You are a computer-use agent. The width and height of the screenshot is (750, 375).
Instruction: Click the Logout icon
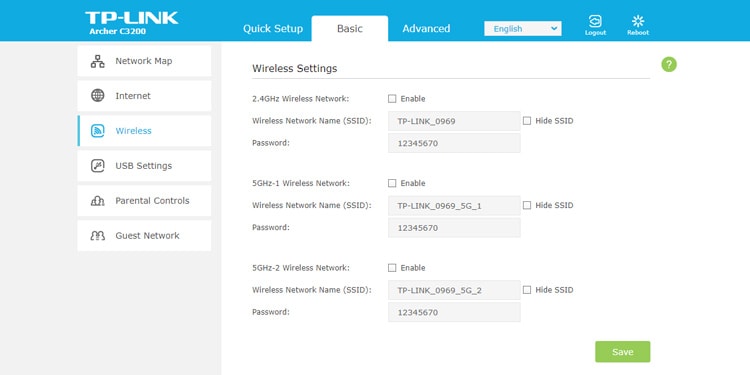click(595, 22)
